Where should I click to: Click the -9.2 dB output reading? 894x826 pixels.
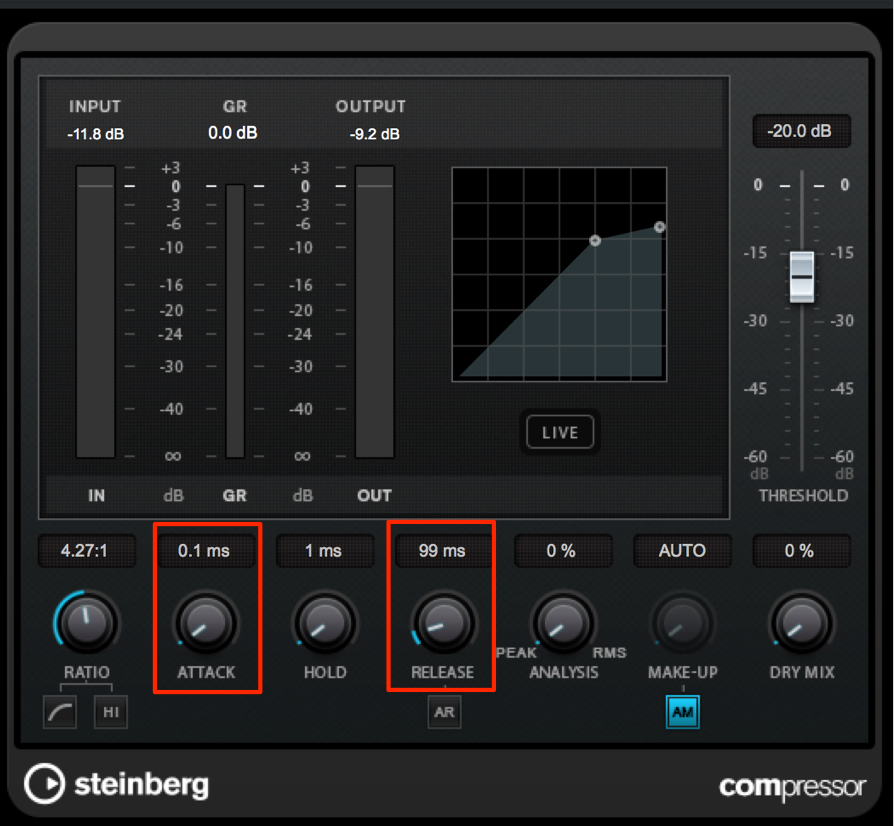click(374, 134)
